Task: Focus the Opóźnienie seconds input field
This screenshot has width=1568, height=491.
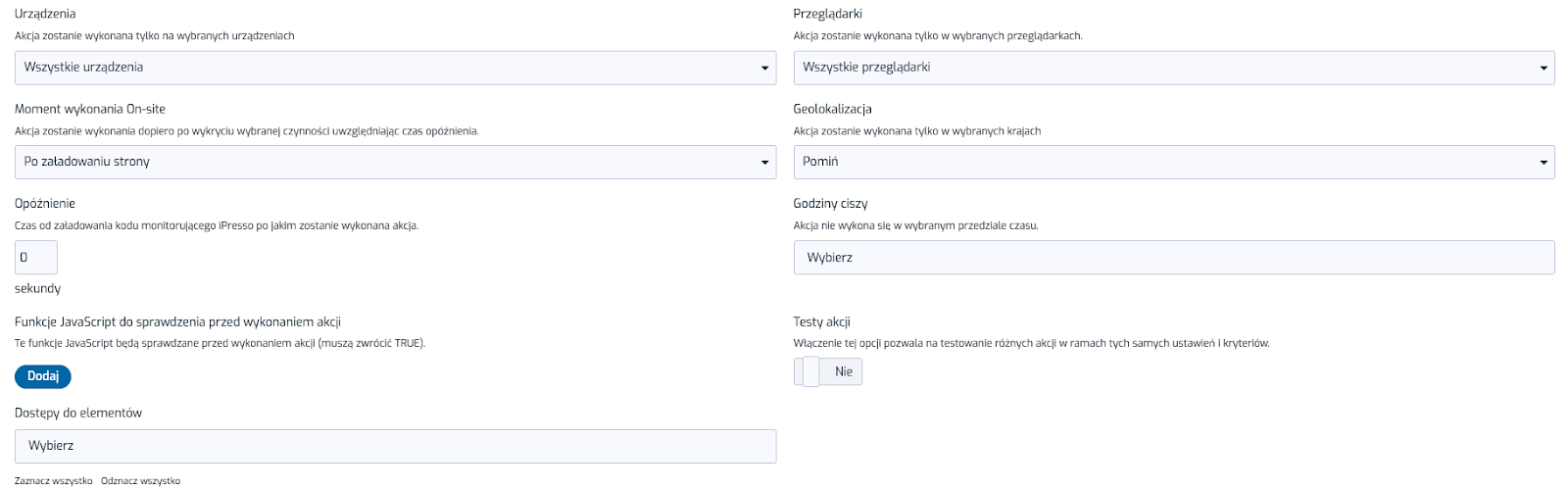Action: (x=36, y=258)
